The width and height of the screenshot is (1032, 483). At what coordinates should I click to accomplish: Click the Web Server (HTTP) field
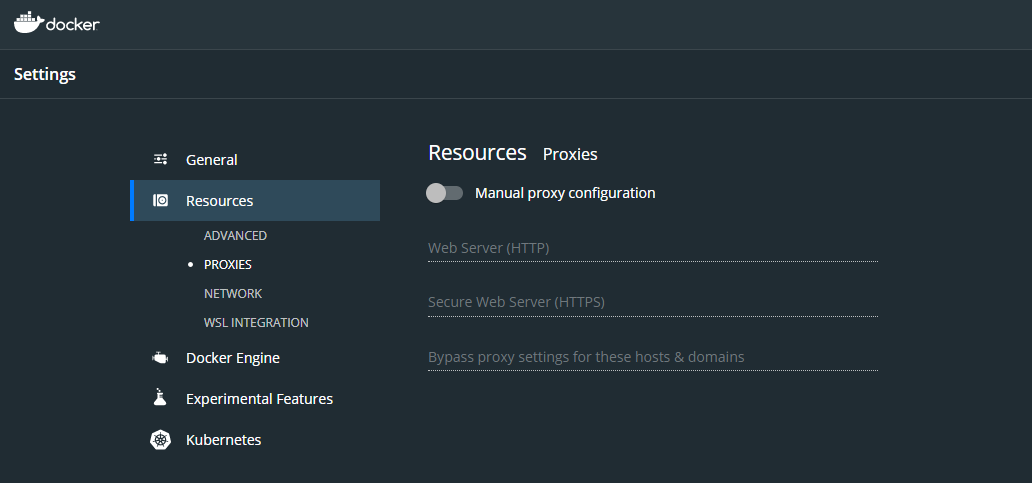point(653,249)
